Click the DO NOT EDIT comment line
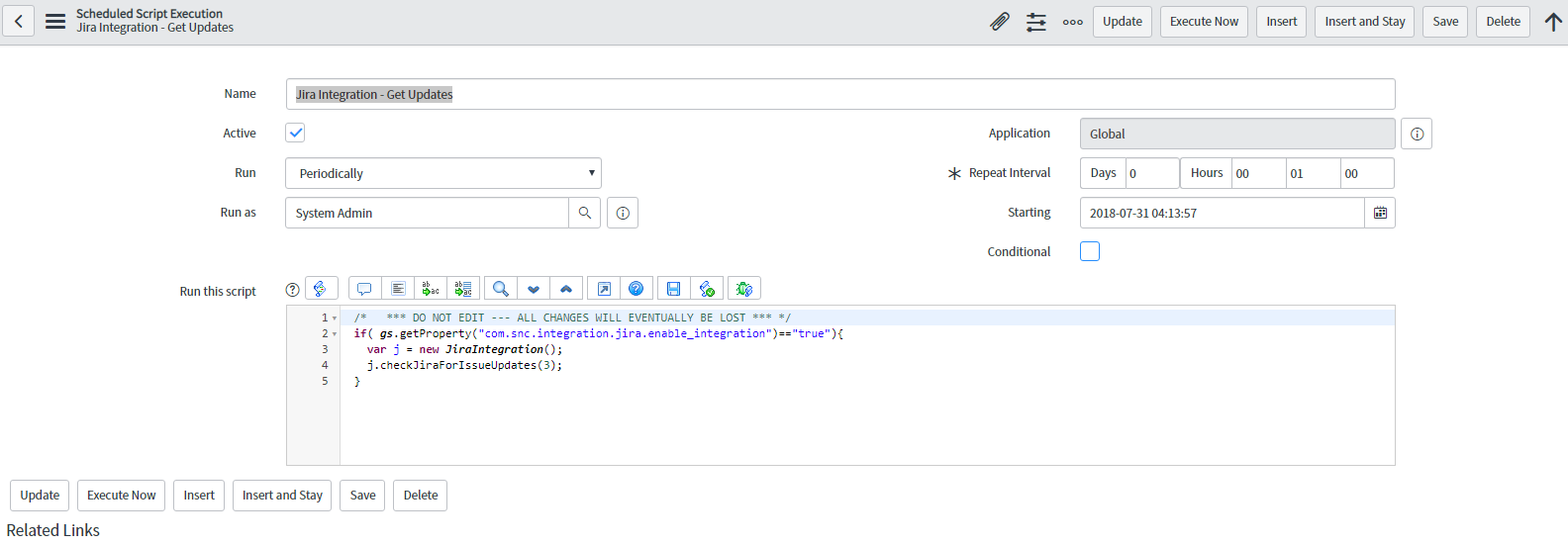 (572, 318)
